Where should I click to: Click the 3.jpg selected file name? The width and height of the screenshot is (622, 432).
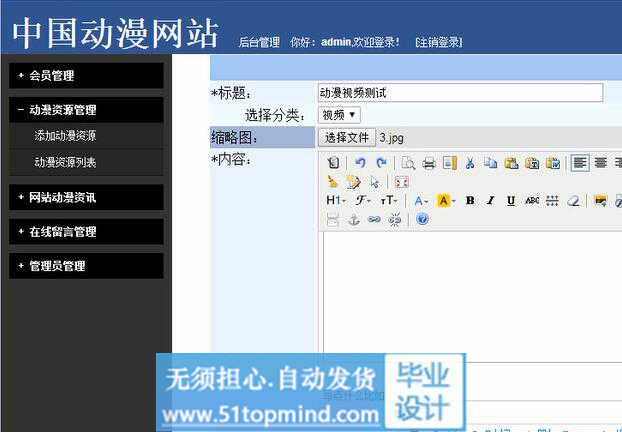(391, 138)
